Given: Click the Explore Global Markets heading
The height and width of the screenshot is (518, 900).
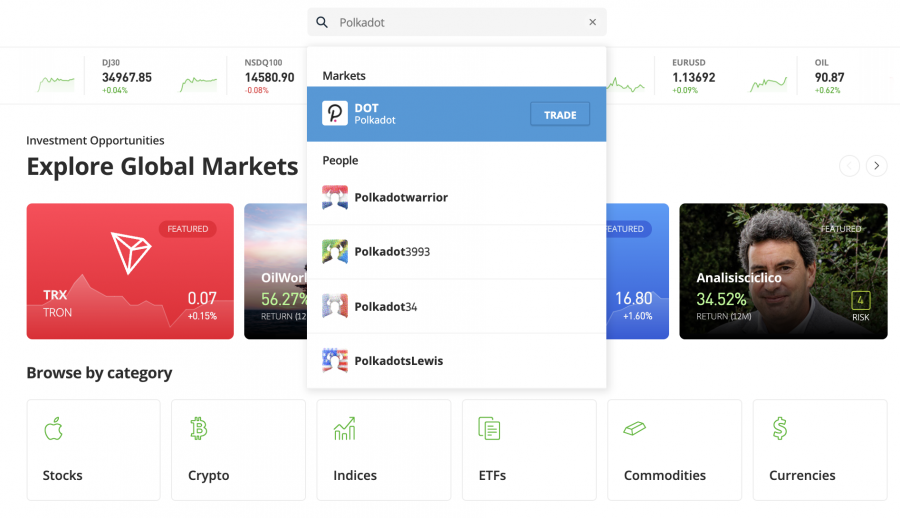Looking at the screenshot, I should pyautogui.click(x=162, y=167).
